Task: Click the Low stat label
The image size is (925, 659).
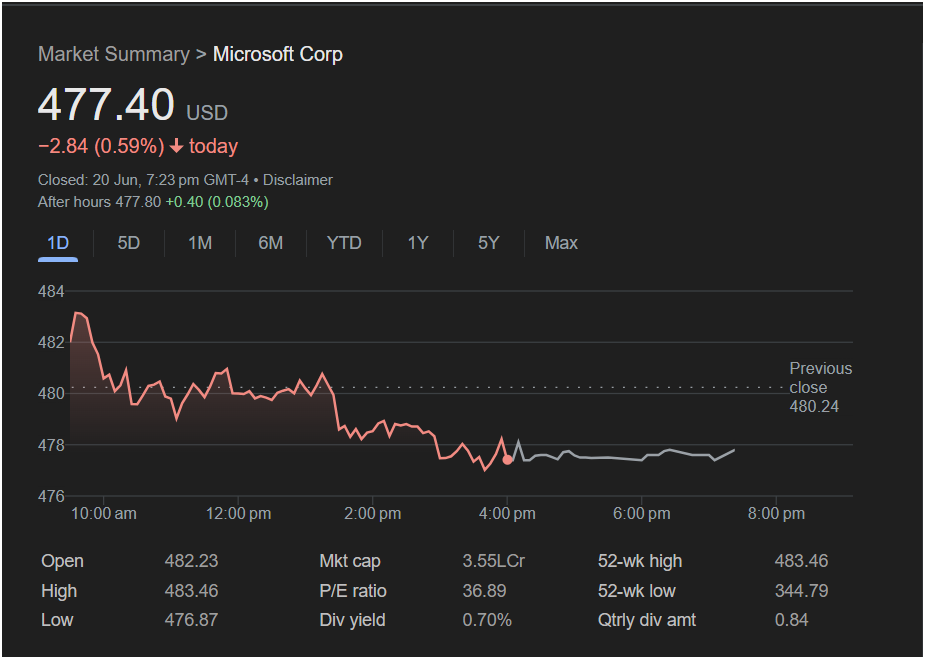Action: [x=57, y=620]
